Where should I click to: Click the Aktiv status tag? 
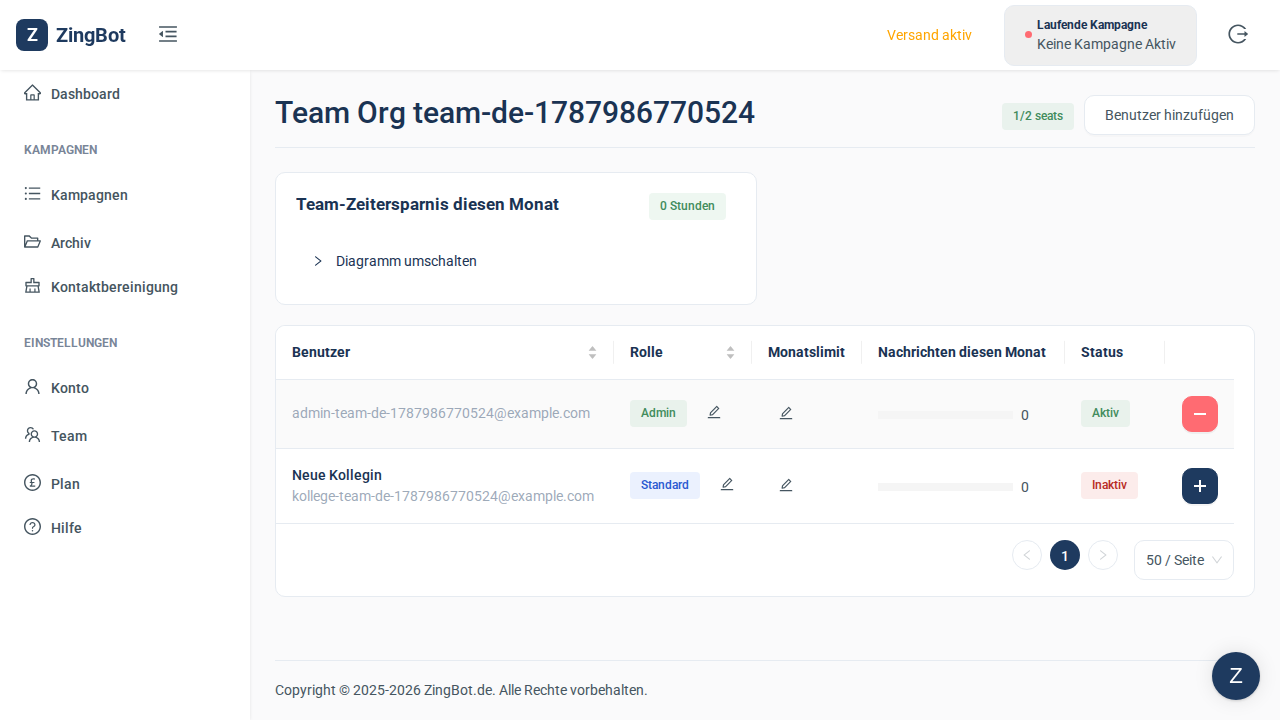[1105, 413]
